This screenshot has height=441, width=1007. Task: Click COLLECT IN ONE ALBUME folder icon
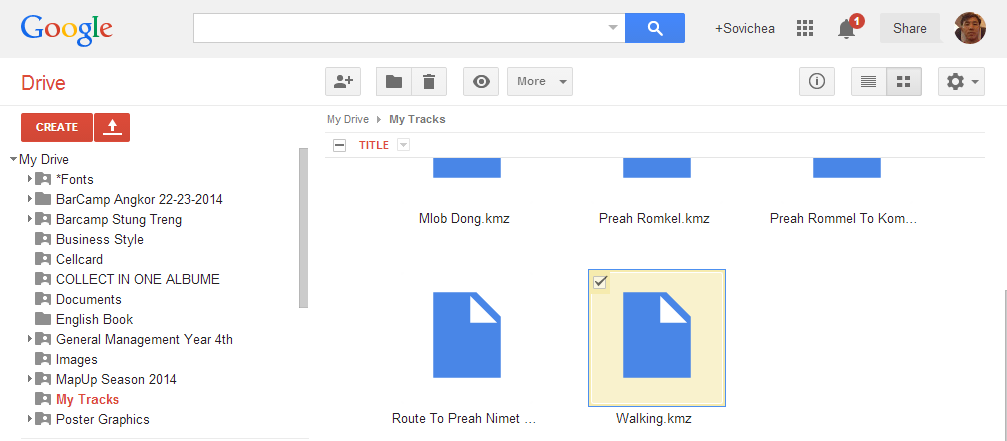coord(43,279)
